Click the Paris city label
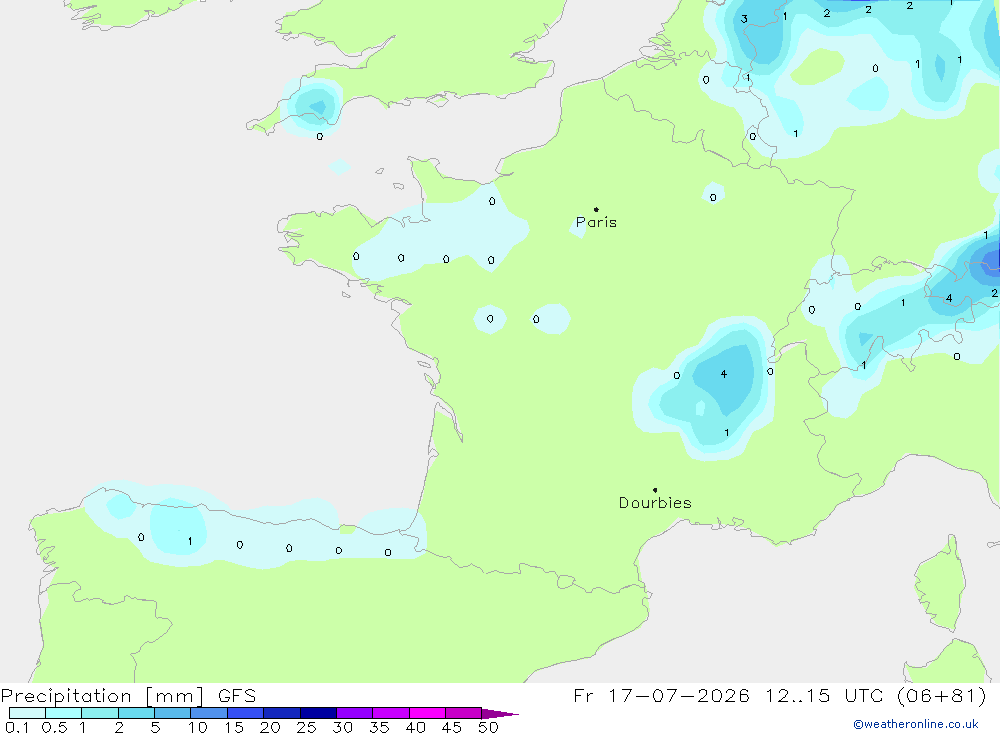This screenshot has width=1000, height=733. [596, 222]
